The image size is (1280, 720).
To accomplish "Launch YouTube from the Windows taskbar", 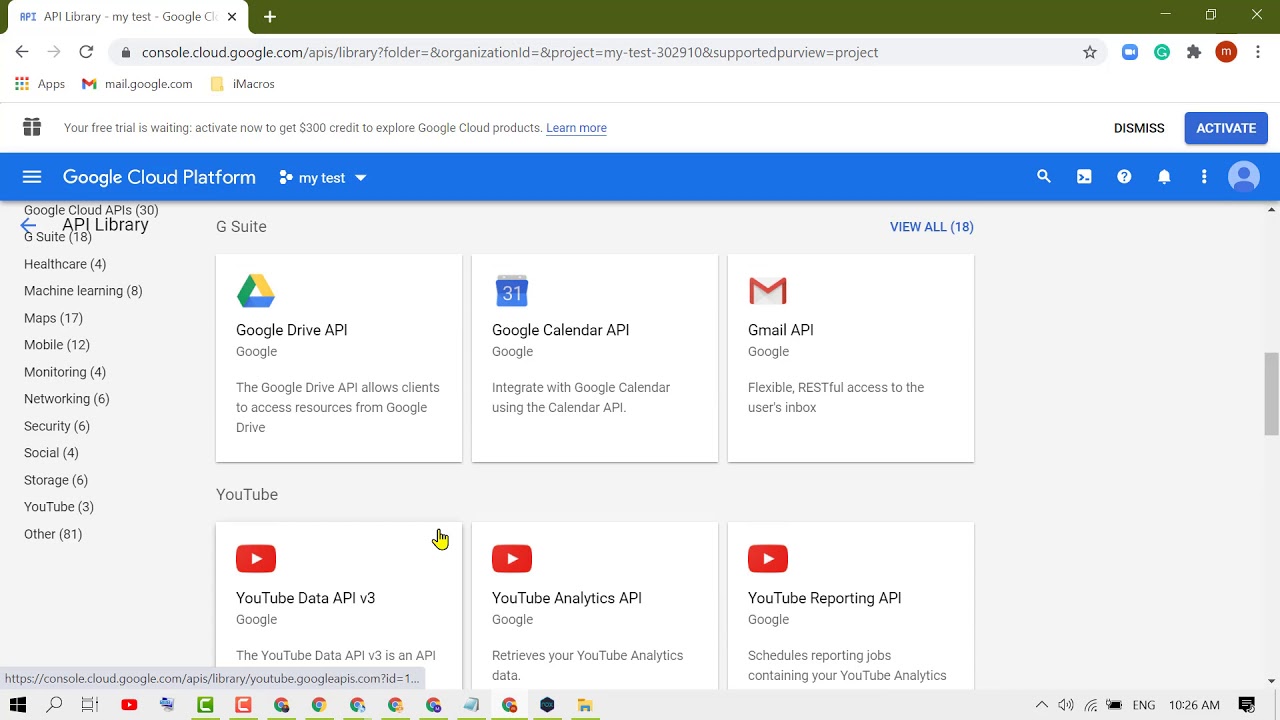I will (129, 705).
